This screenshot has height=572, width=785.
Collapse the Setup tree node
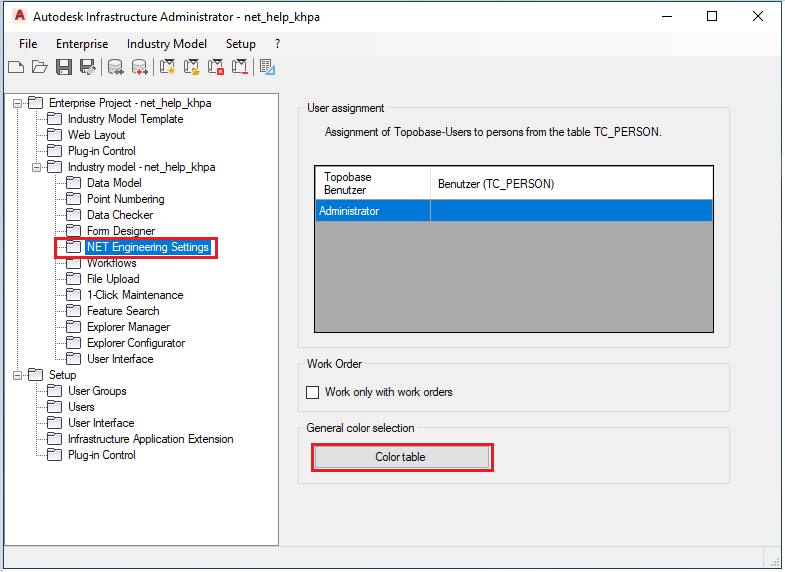(x=17, y=375)
